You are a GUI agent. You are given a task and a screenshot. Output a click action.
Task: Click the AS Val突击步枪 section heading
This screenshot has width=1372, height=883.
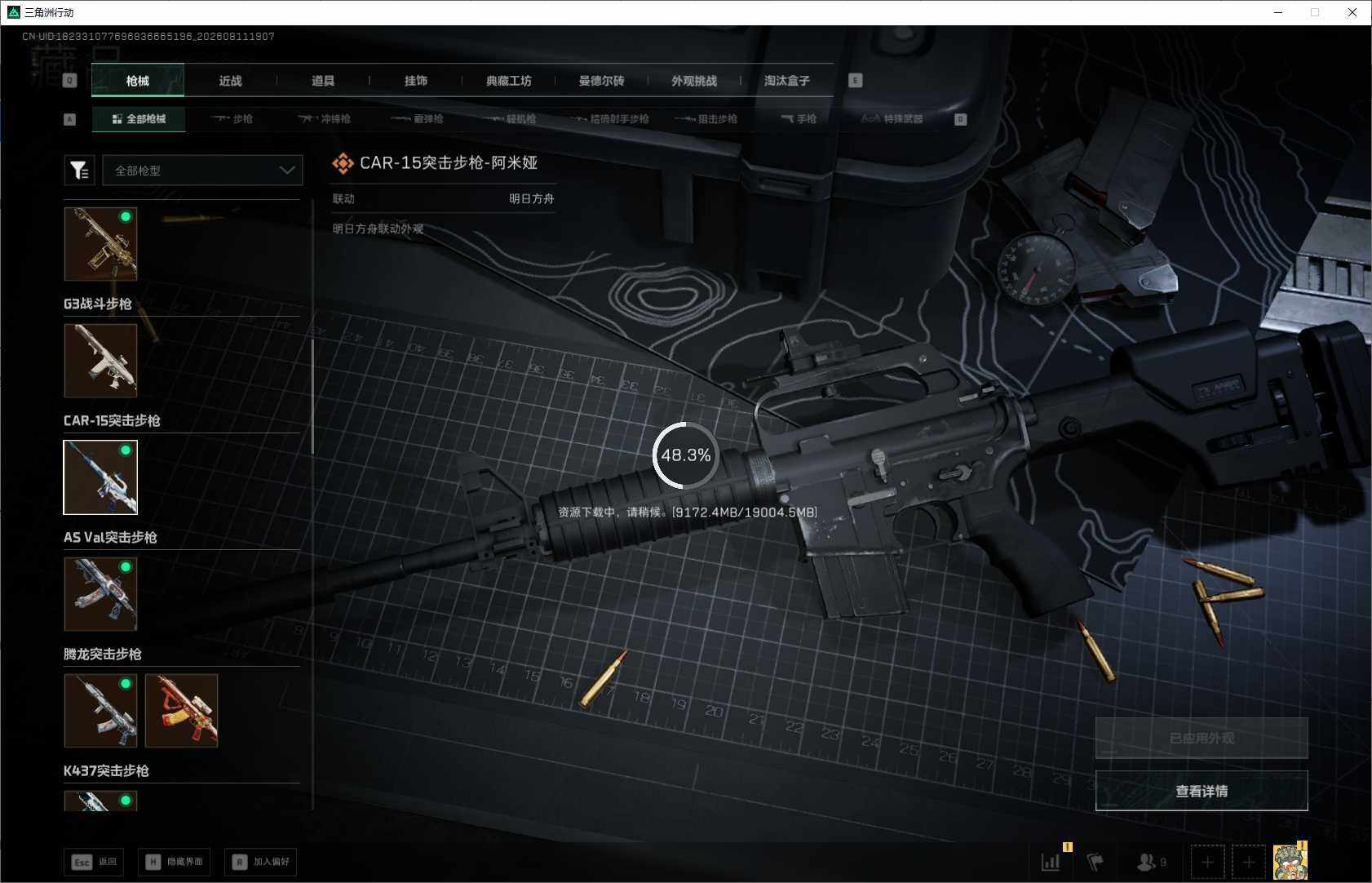[x=110, y=537]
